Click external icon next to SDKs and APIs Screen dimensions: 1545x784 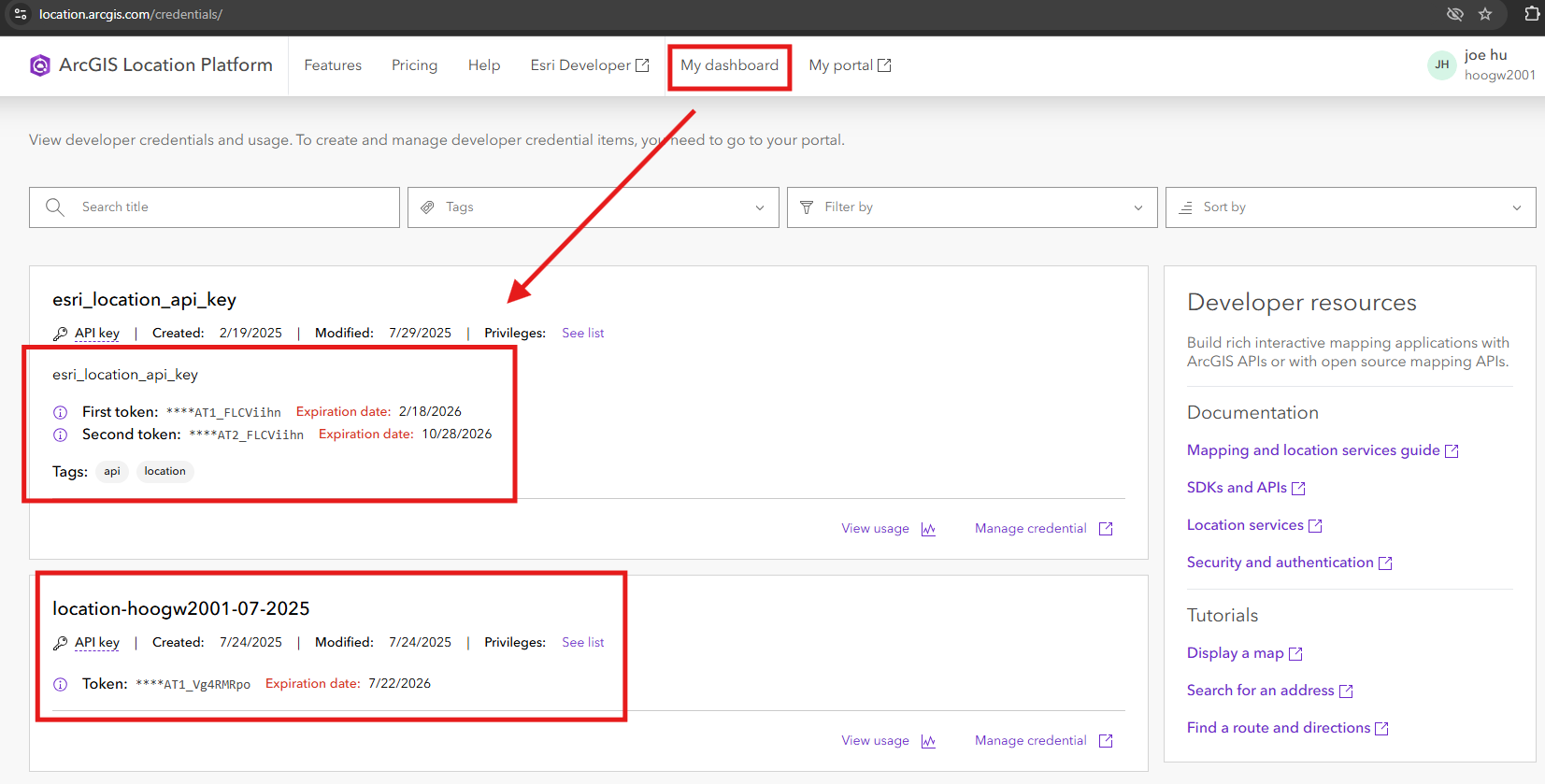pos(1298,489)
